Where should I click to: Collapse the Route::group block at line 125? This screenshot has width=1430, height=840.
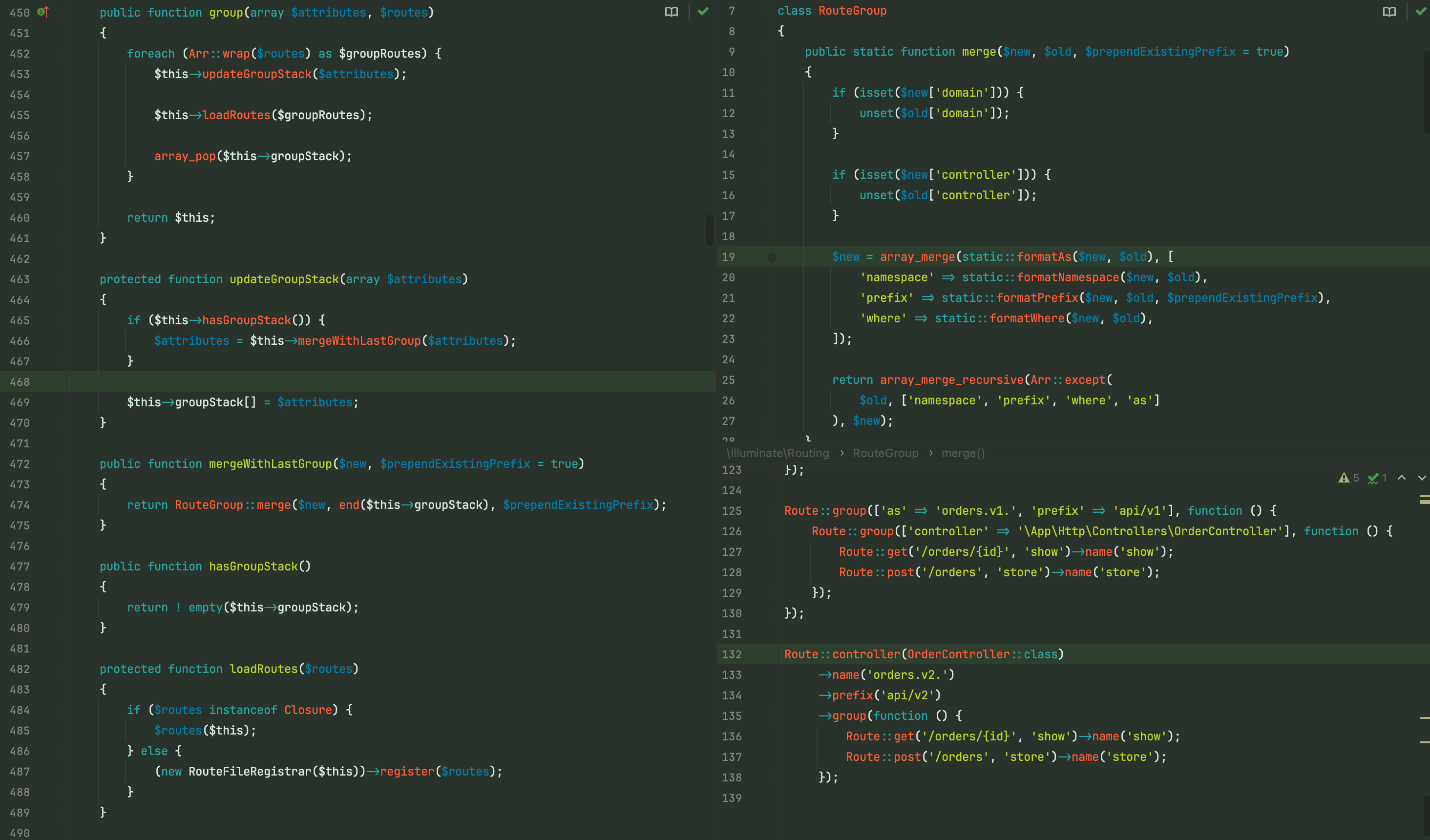(779, 511)
